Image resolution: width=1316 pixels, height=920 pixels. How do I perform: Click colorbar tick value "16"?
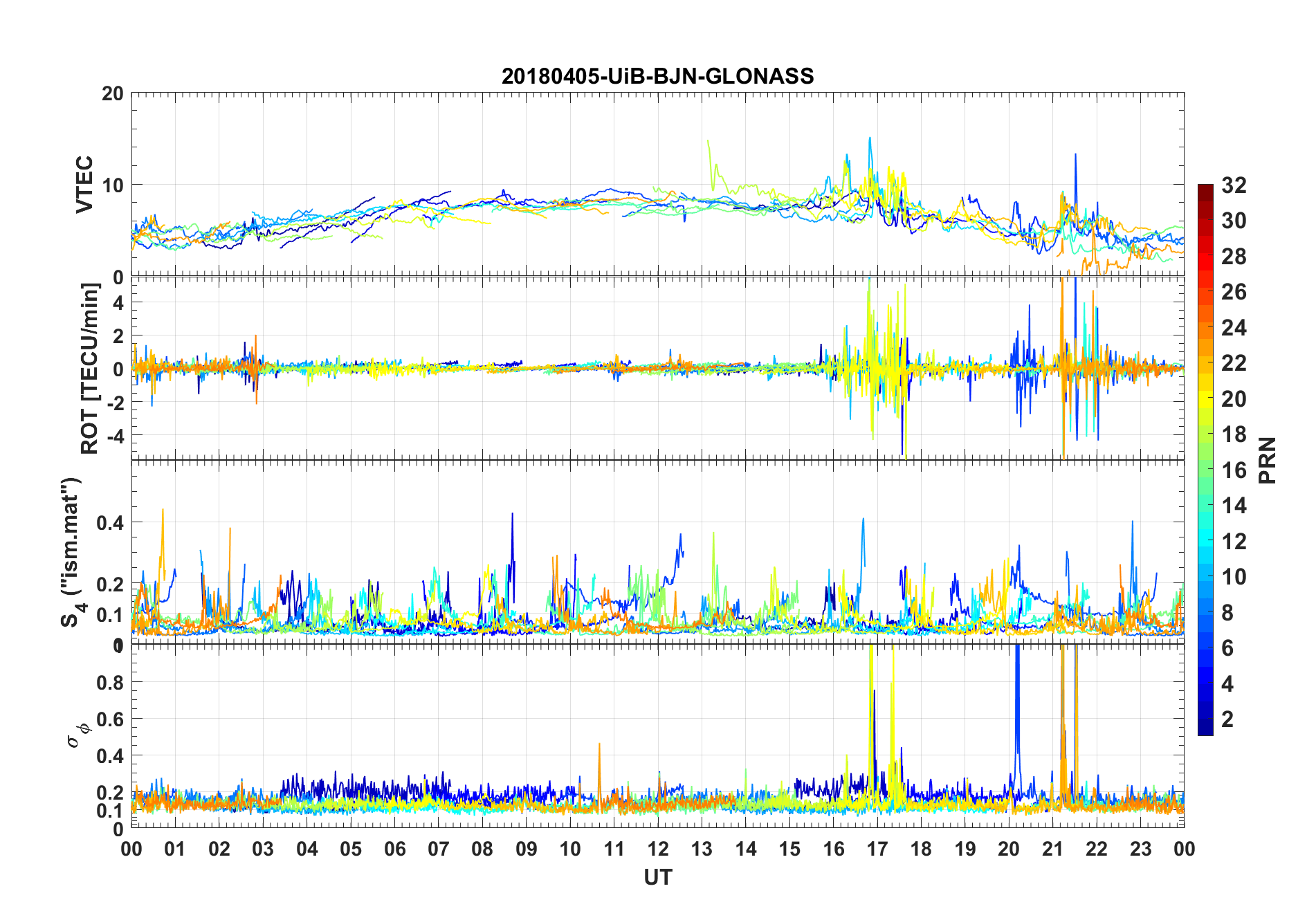point(1234,470)
